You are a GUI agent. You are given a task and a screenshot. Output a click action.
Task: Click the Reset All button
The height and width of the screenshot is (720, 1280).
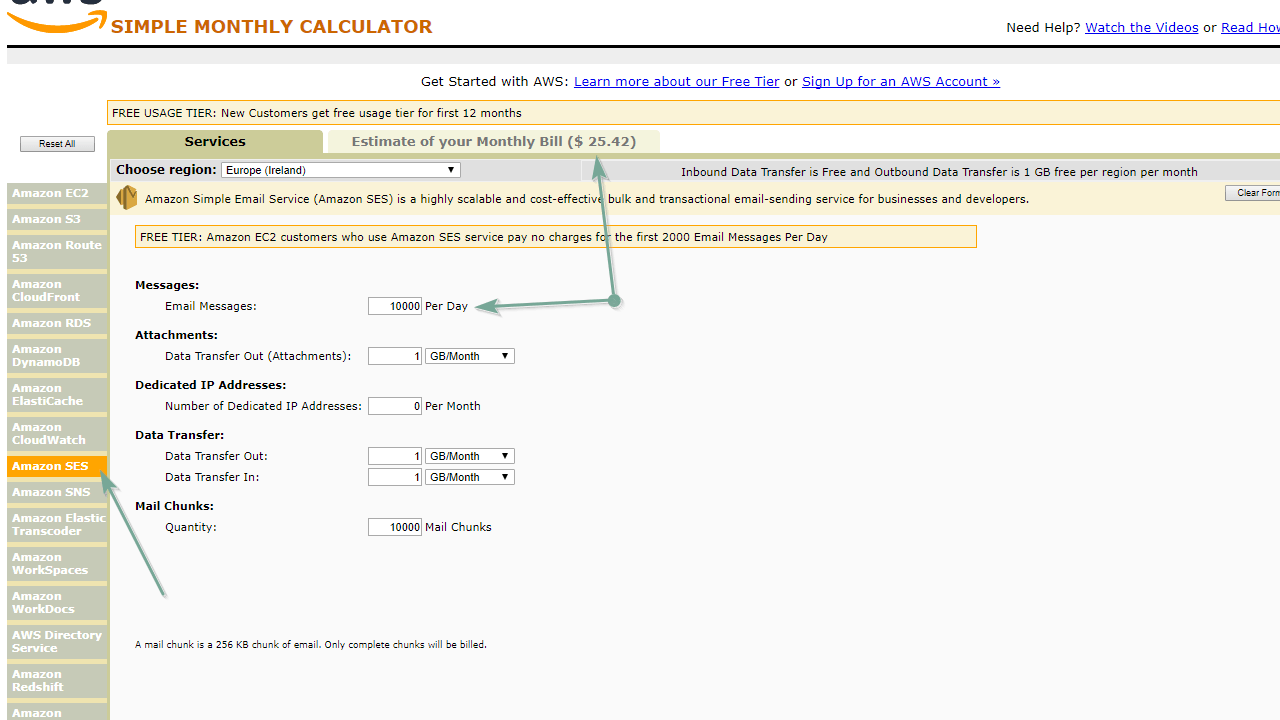[57, 144]
